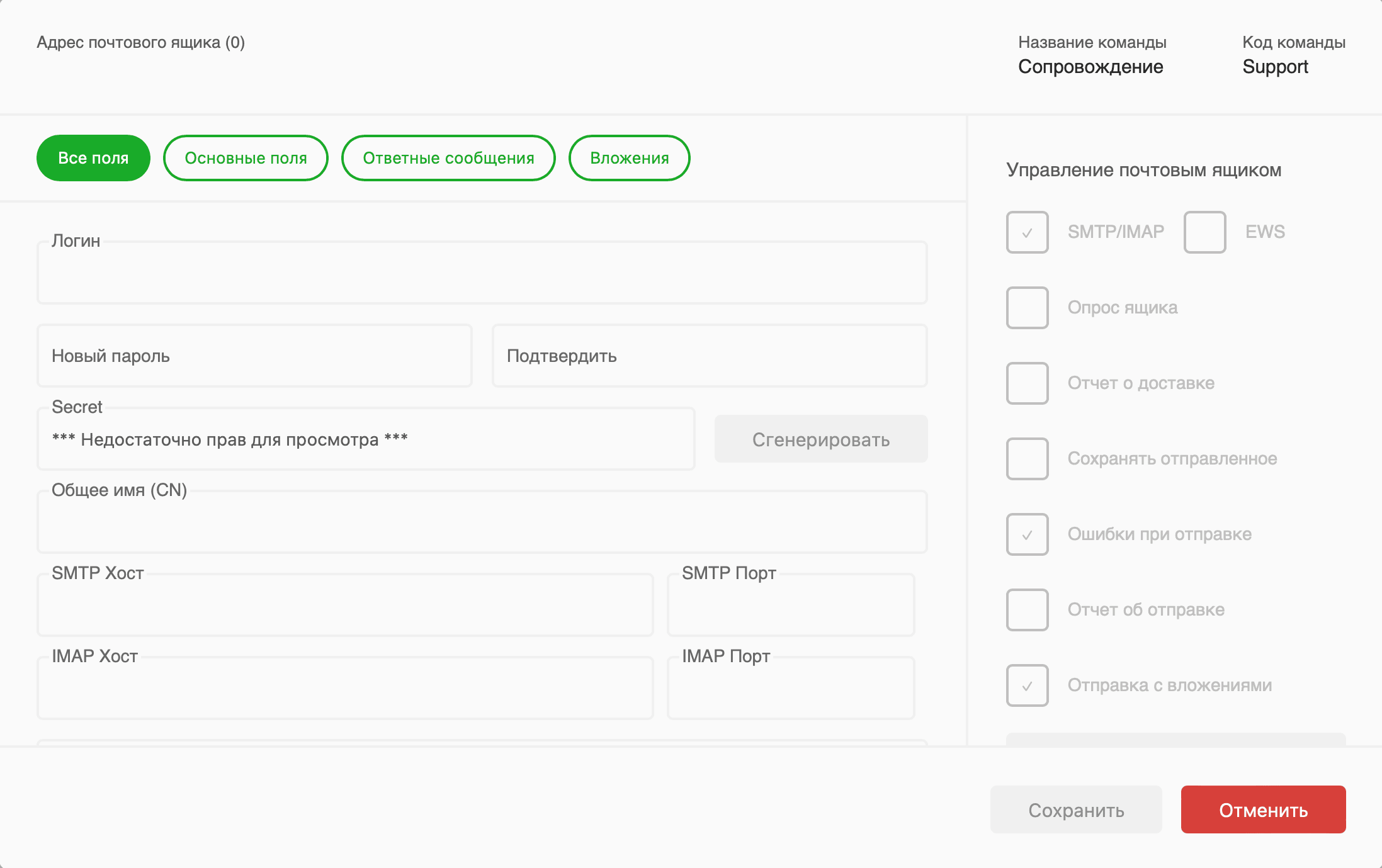This screenshot has height=868, width=1382.
Task: Enable Отчет о доставке checkbox
Action: click(1027, 383)
